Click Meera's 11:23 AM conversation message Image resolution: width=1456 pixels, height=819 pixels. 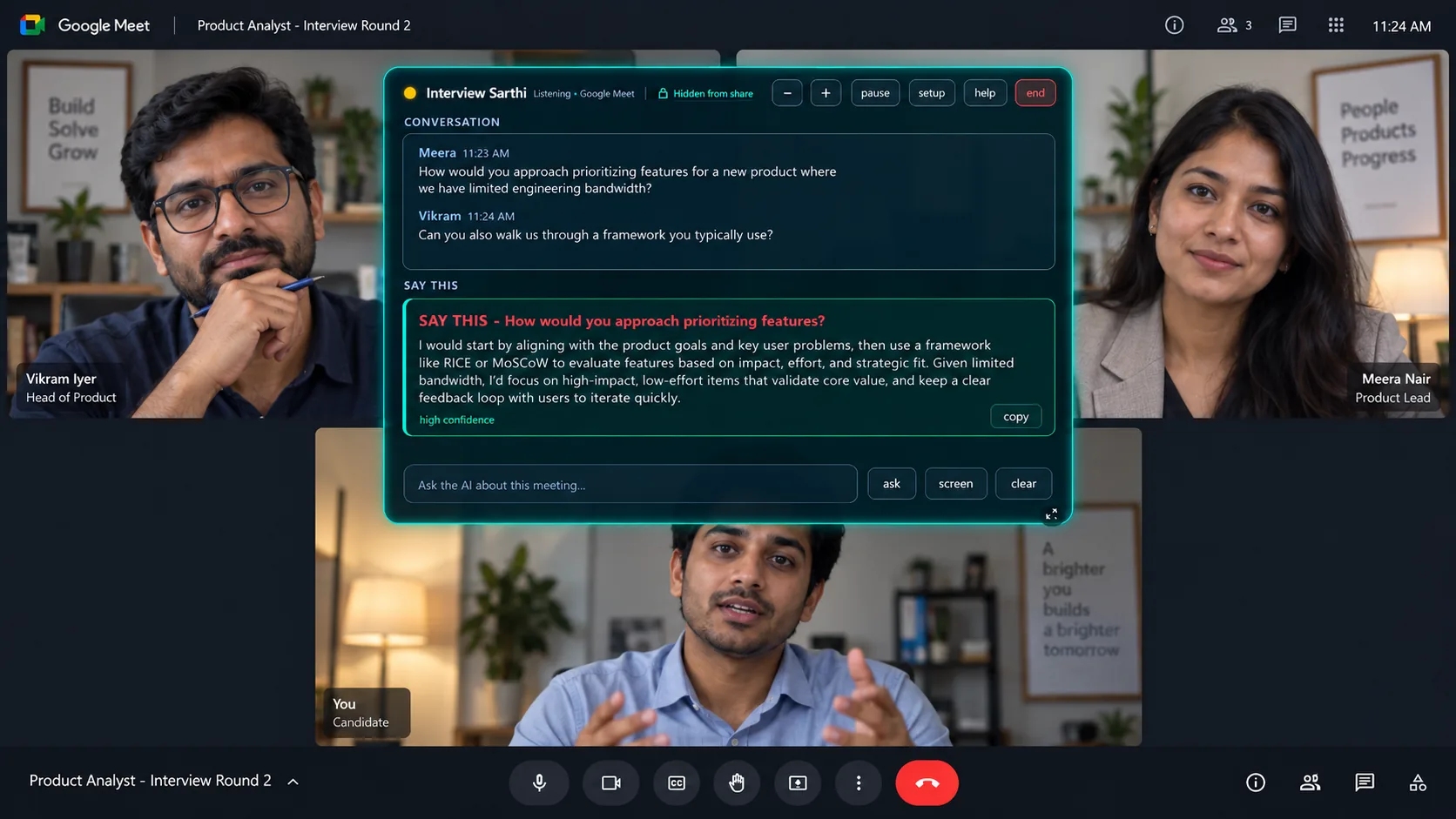(x=627, y=171)
